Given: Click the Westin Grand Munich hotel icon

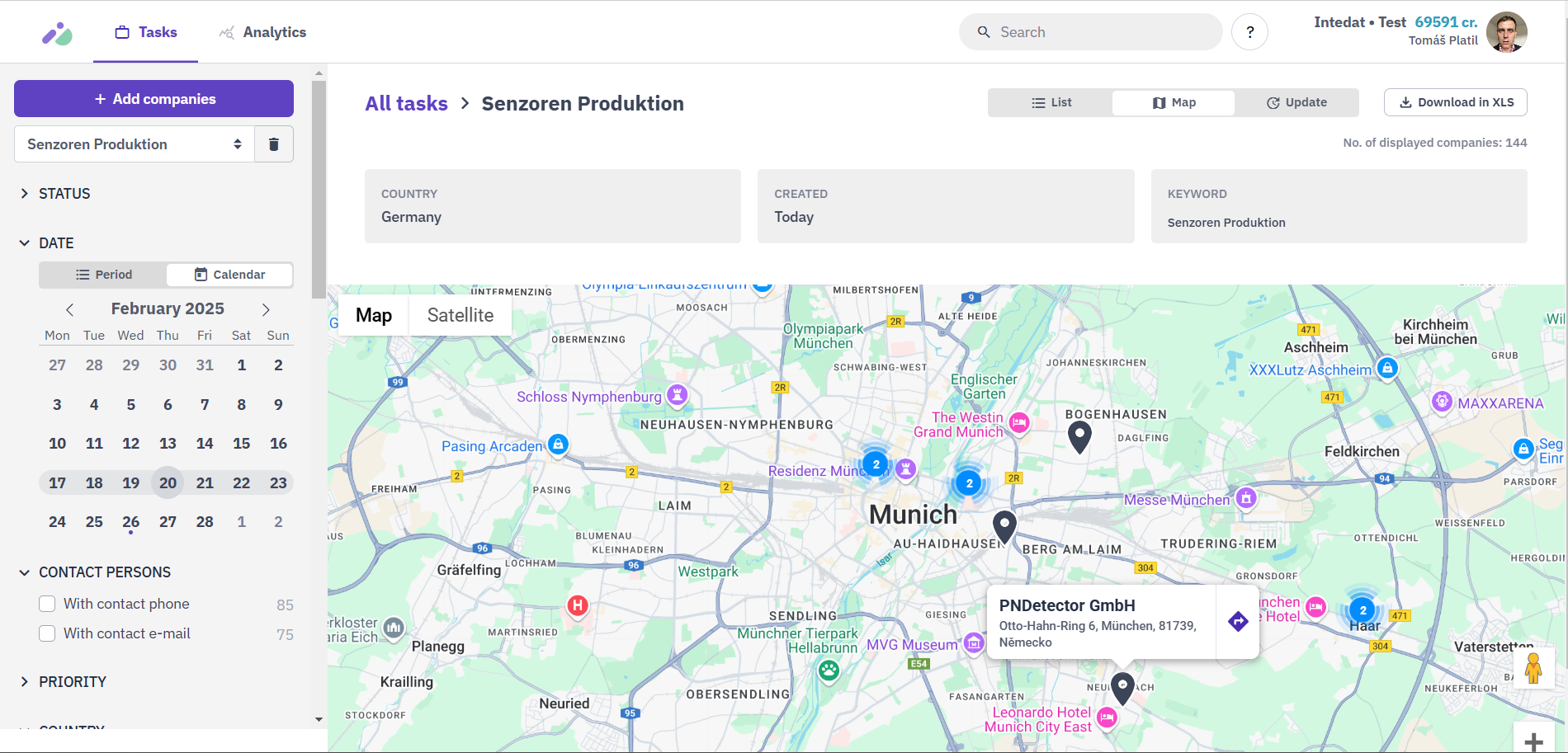Looking at the screenshot, I should pyautogui.click(x=1020, y=423).
